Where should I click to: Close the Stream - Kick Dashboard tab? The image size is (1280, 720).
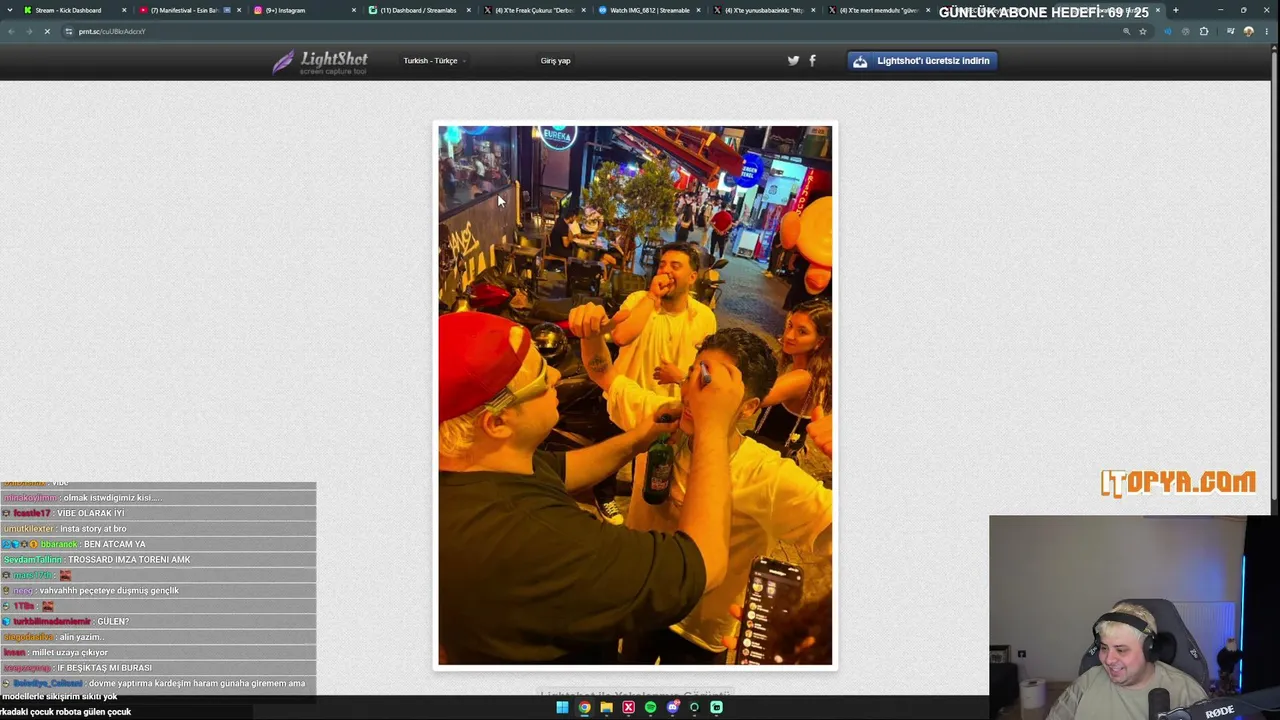[124, 10]
